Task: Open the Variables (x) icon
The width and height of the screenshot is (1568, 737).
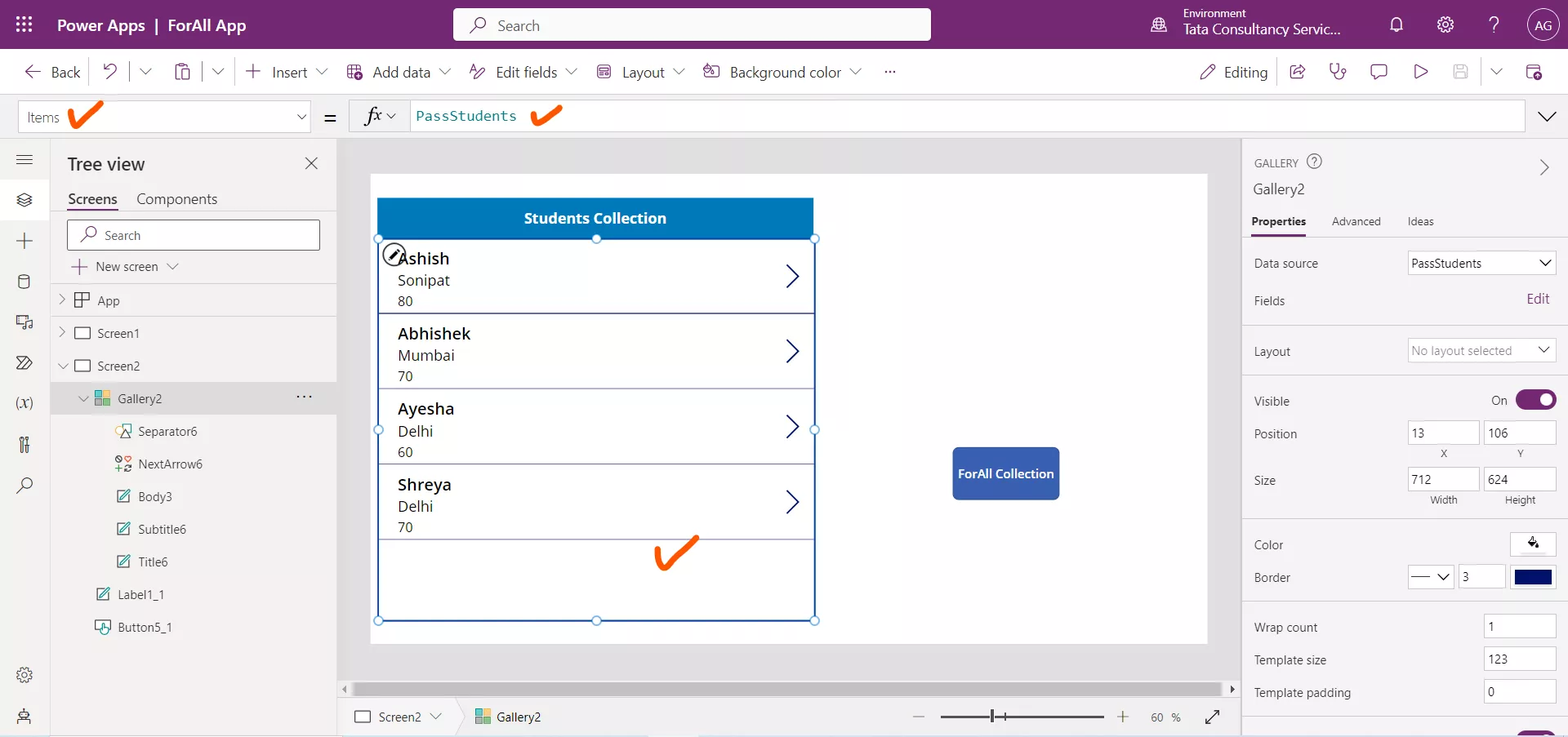Action: click(x=24, y=403)
